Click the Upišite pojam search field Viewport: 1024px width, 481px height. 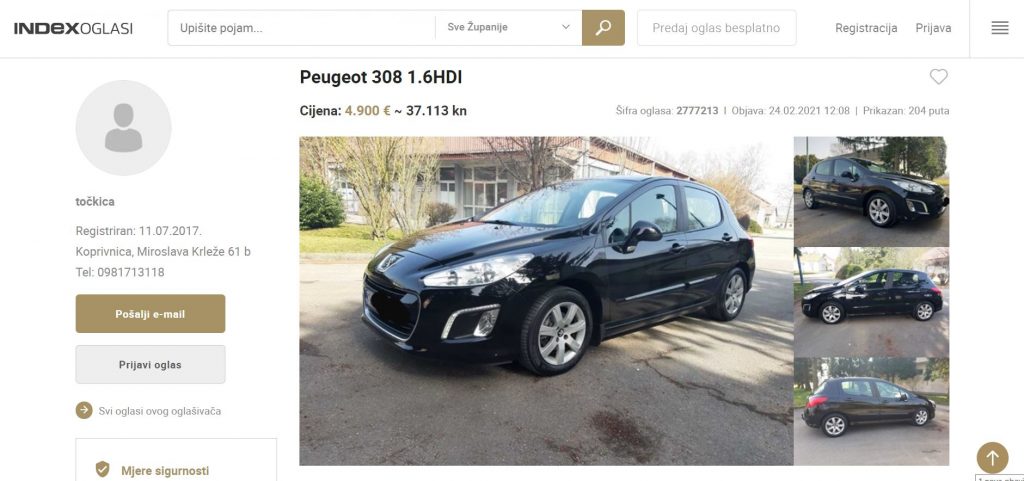point(302,27)
